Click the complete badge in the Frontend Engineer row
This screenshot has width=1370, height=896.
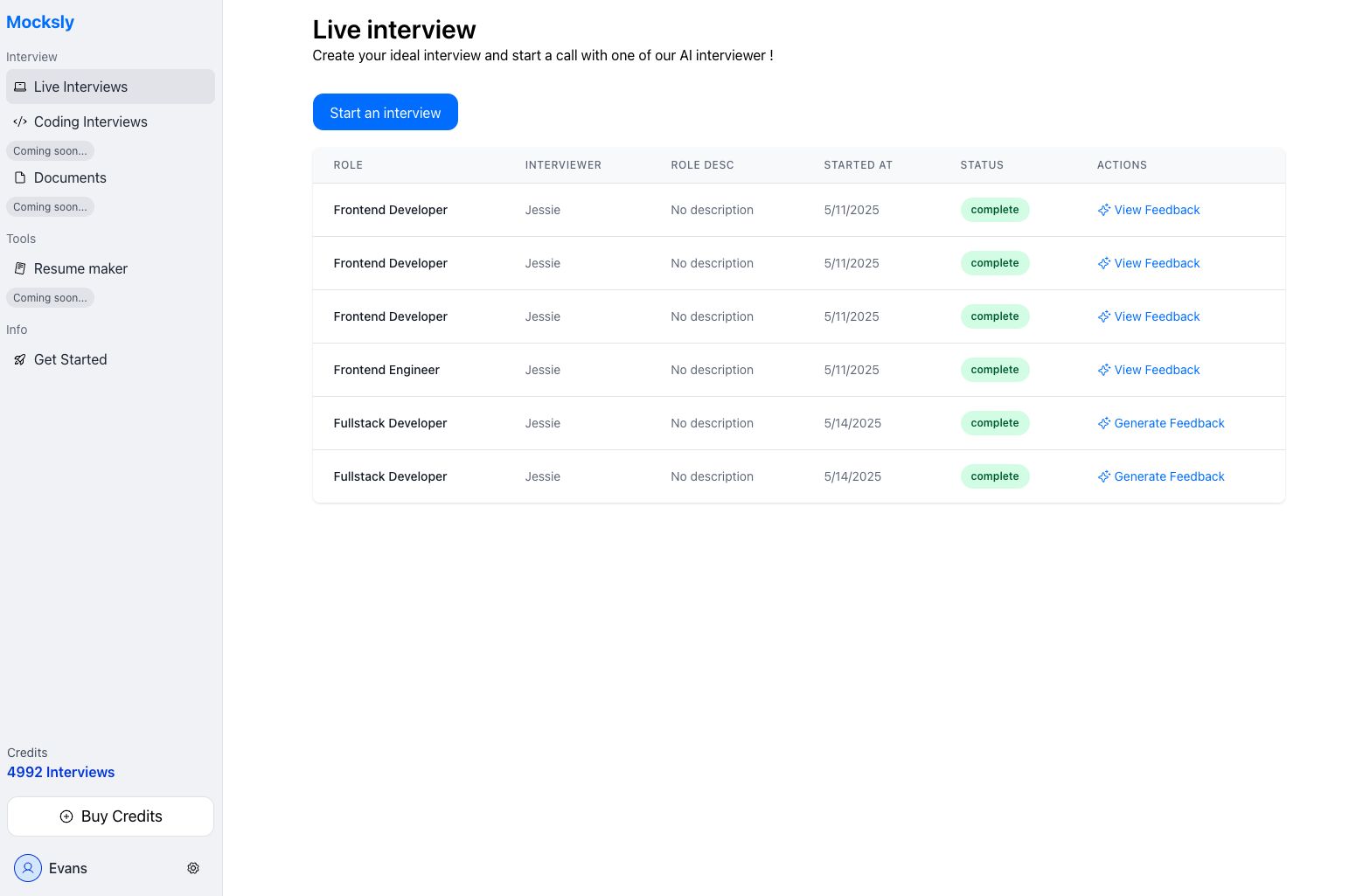click(995, 370)
